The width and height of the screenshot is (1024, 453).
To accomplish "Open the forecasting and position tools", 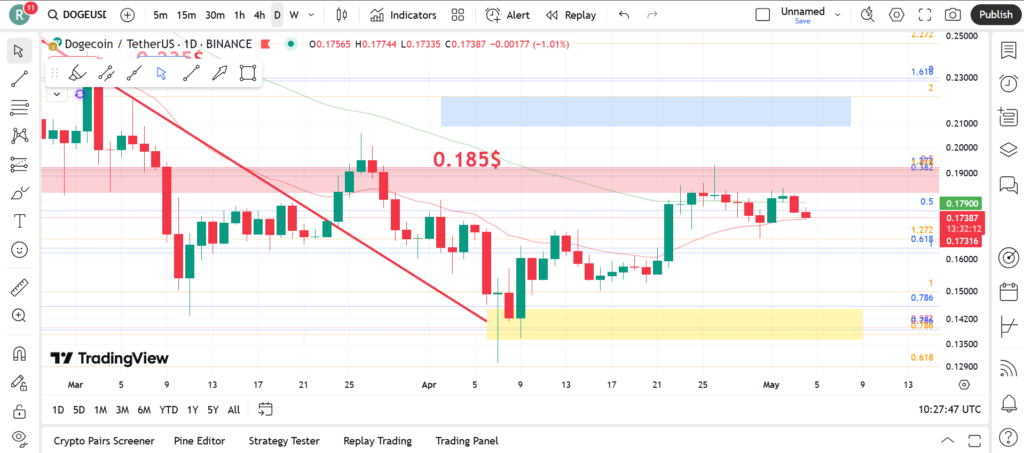I will [20, 164].
